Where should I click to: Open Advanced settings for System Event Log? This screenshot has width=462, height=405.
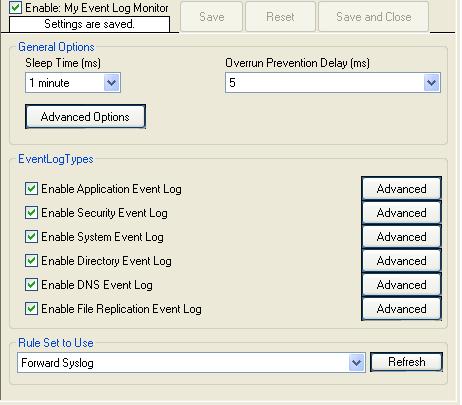click(x=401, y=237)
